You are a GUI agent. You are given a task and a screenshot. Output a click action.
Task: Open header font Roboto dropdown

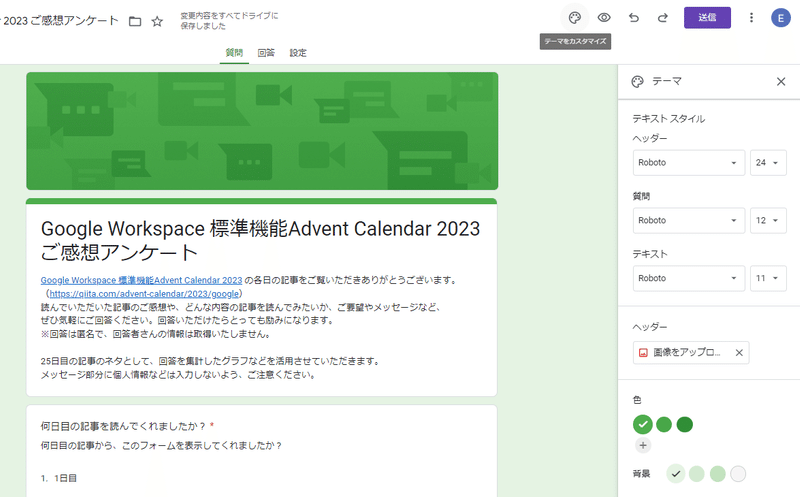pos(689,163)
